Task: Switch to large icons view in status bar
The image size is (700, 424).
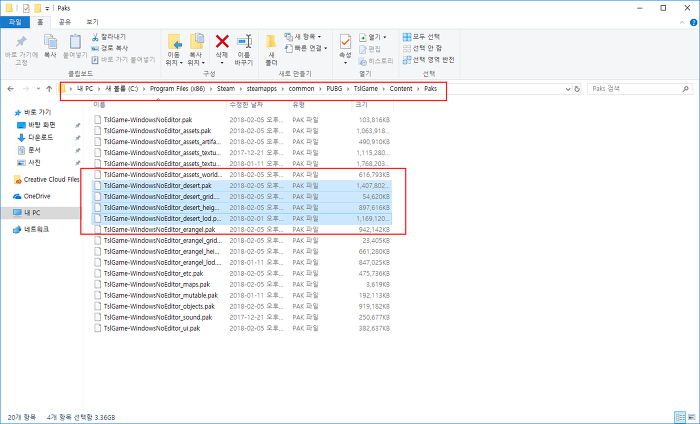Action: (x=691, y=417)
